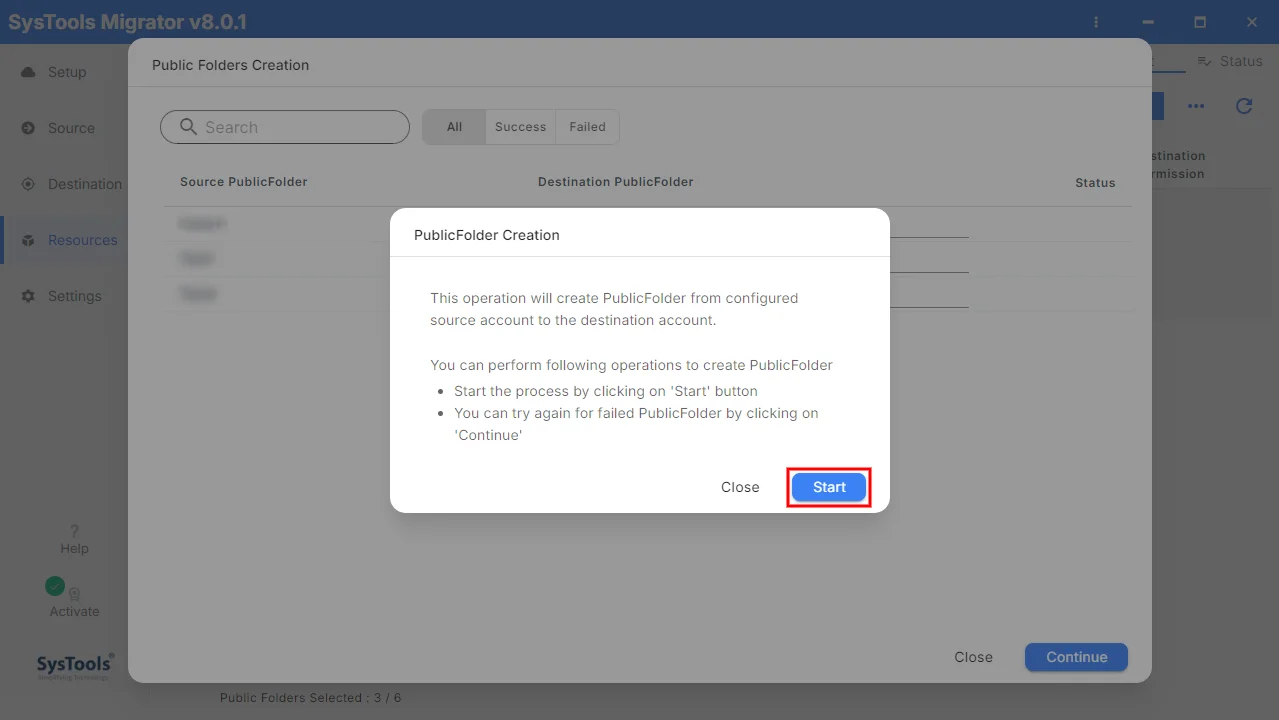This screenshot has height=720, width=1279.
Task: Minimize the SysTools Migrator window
Action: pyautogui.click(x=1149, y=22)
